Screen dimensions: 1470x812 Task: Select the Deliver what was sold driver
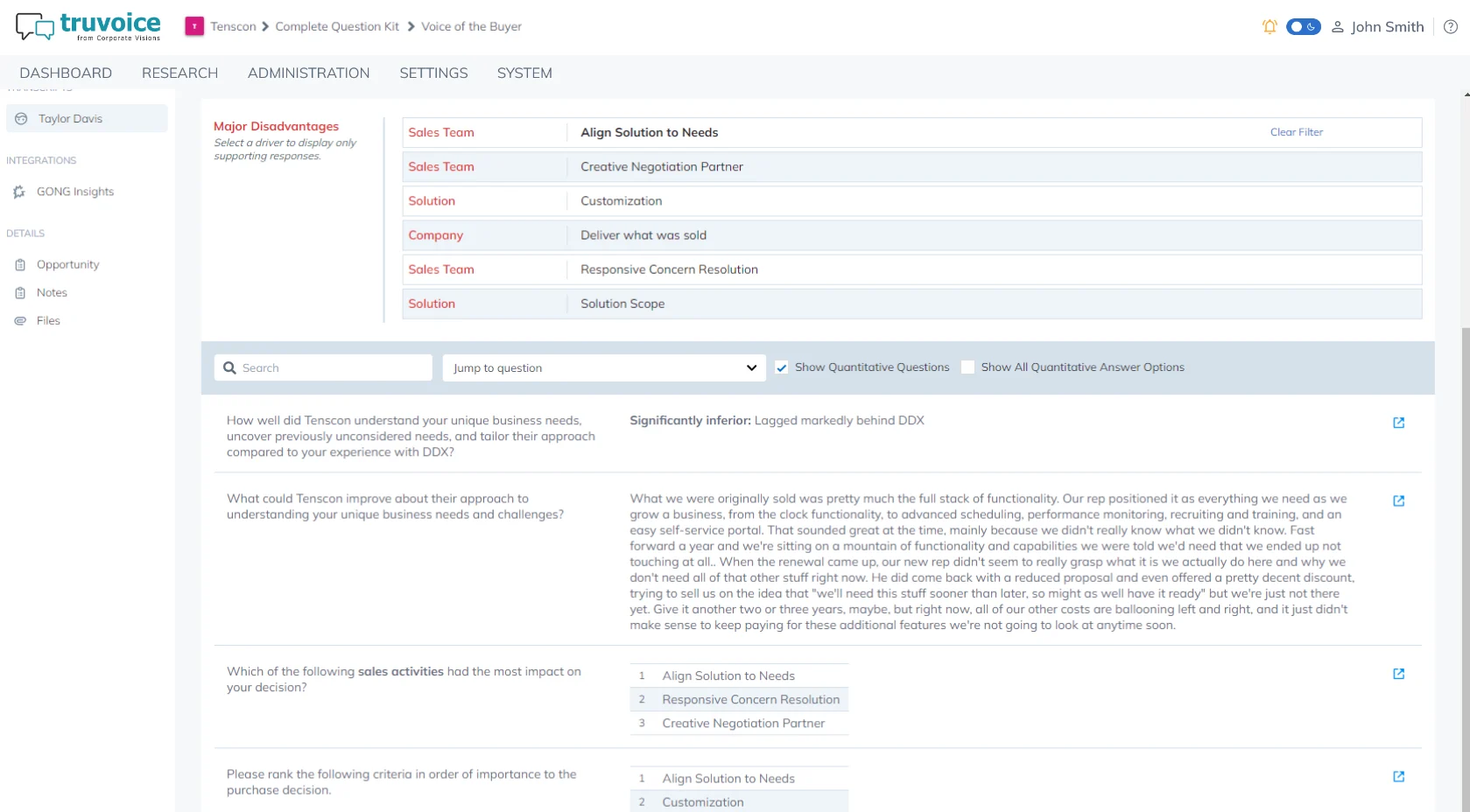pyautogui.click(x=911, y=234)
